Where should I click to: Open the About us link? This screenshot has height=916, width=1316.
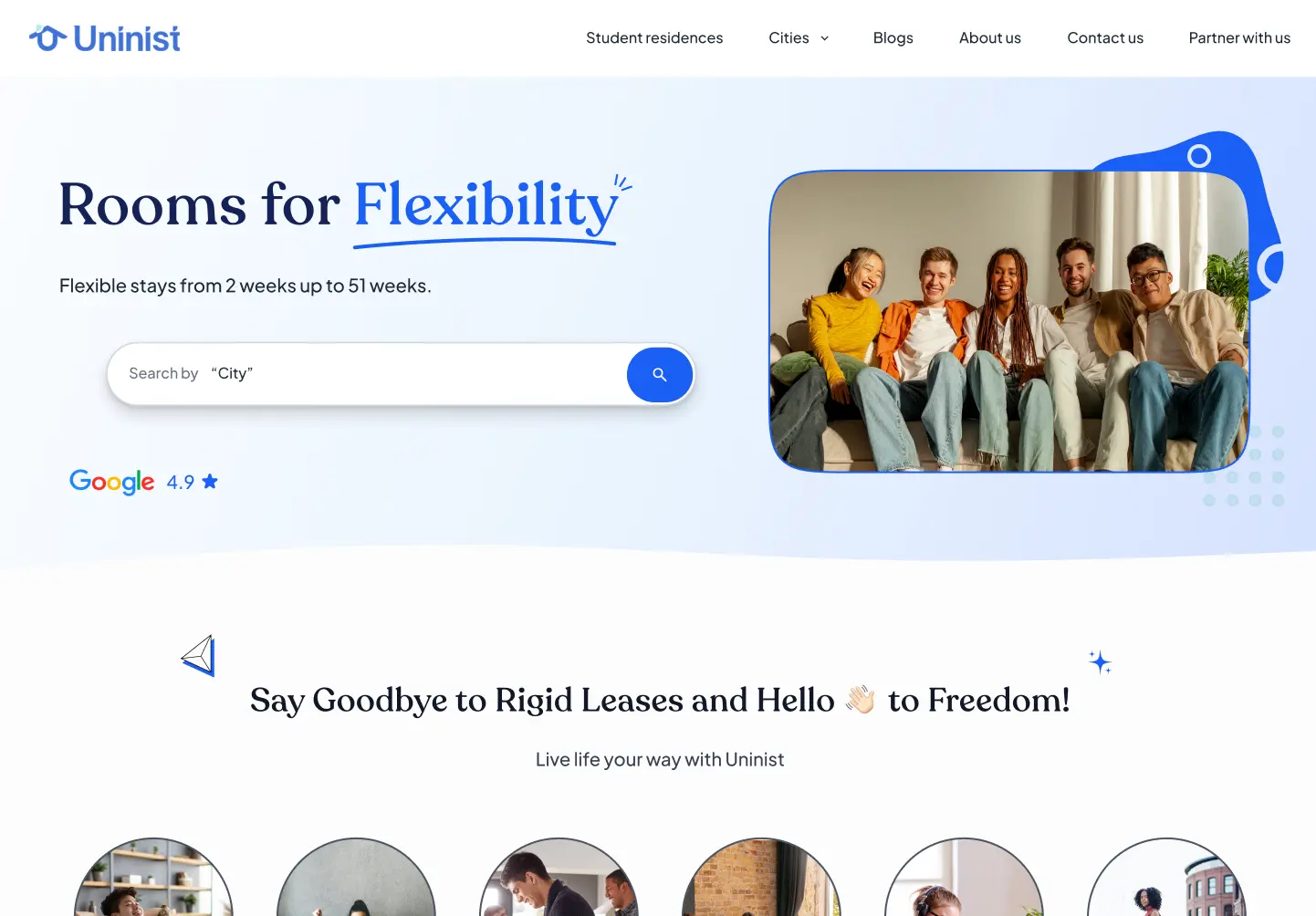point(990,37)
